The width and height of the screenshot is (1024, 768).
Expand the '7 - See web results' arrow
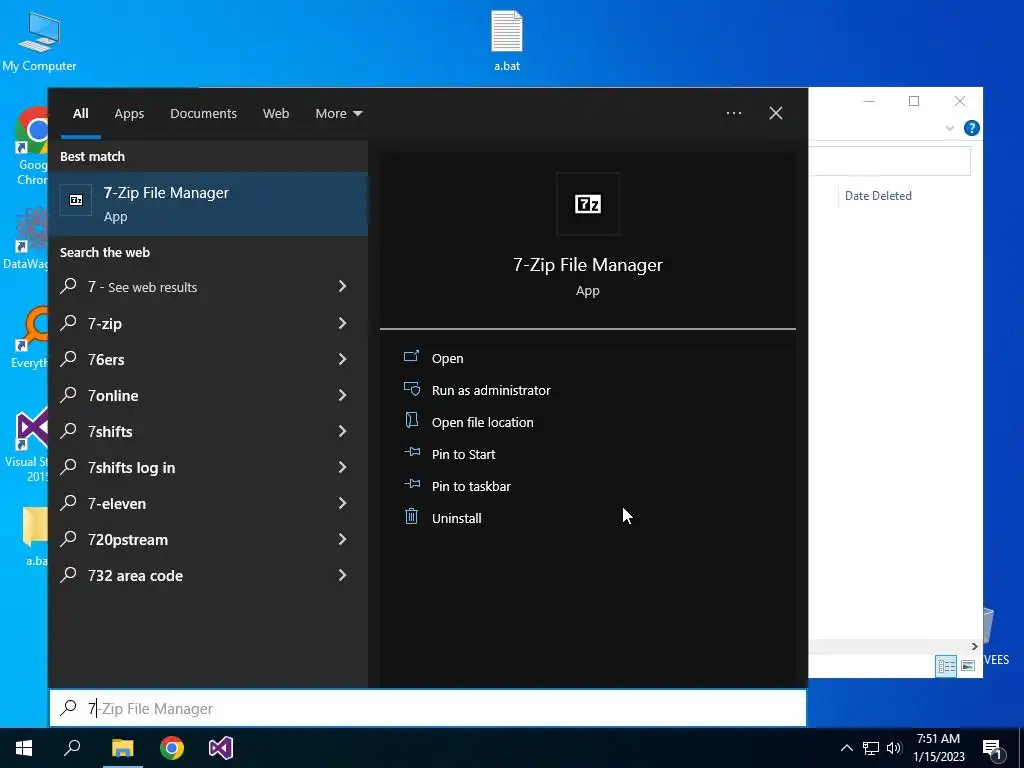(x=342, y=286)
